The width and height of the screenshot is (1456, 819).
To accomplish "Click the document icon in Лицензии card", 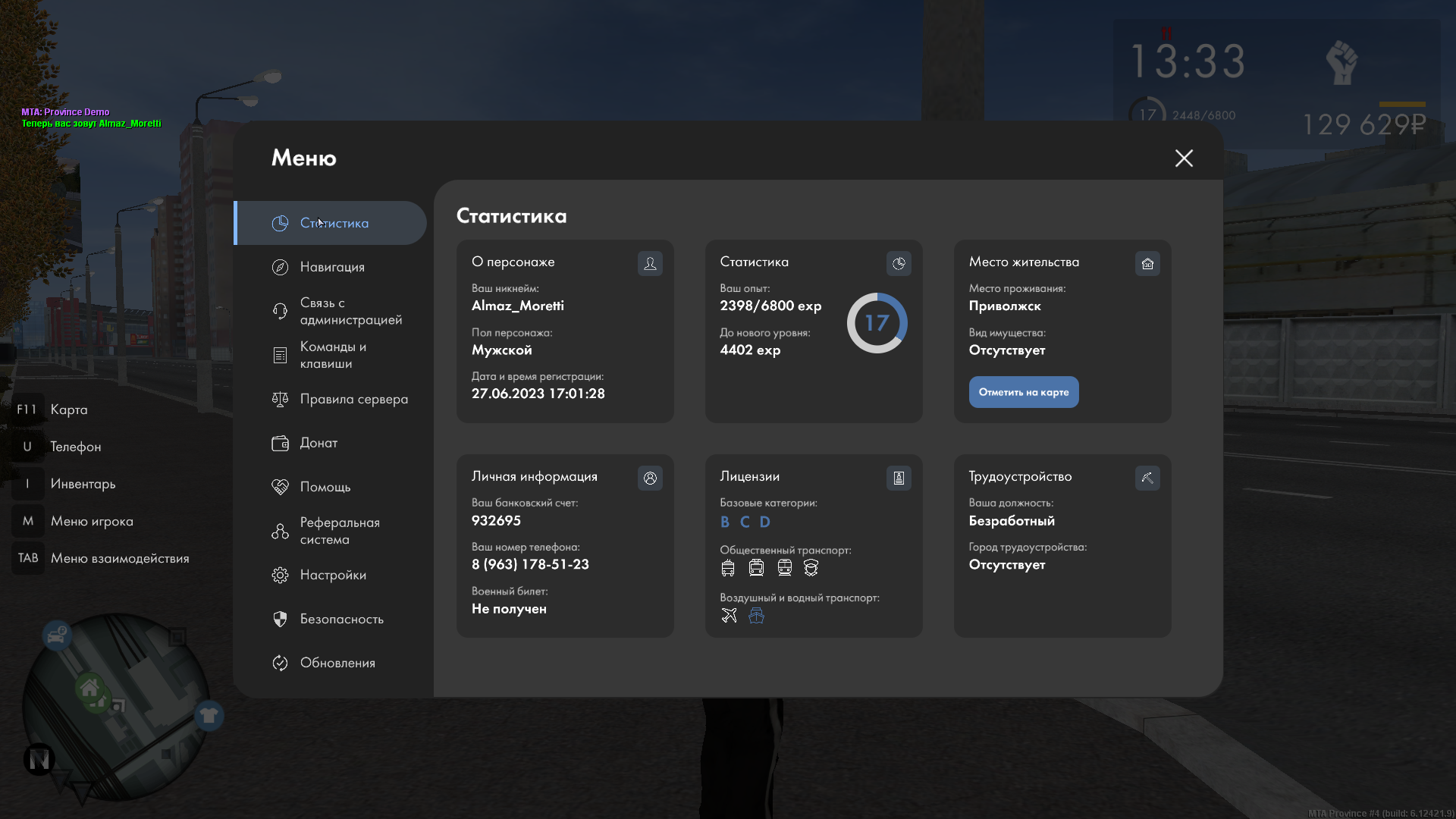I will click(899, 478).
